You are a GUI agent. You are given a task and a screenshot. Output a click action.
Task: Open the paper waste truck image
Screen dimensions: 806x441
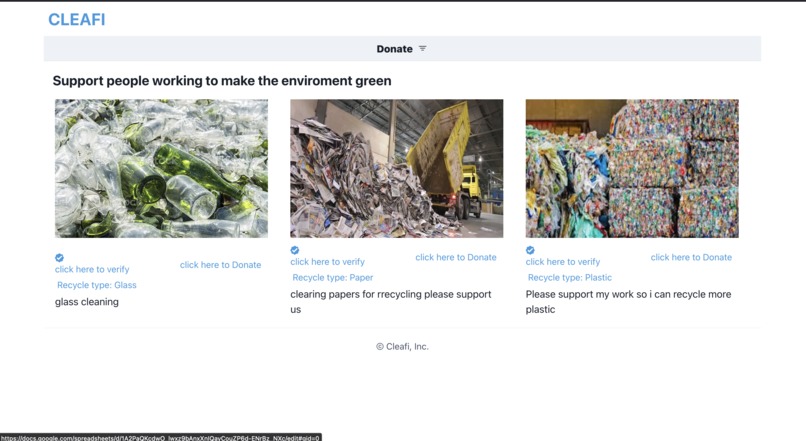tap(396, 168)
